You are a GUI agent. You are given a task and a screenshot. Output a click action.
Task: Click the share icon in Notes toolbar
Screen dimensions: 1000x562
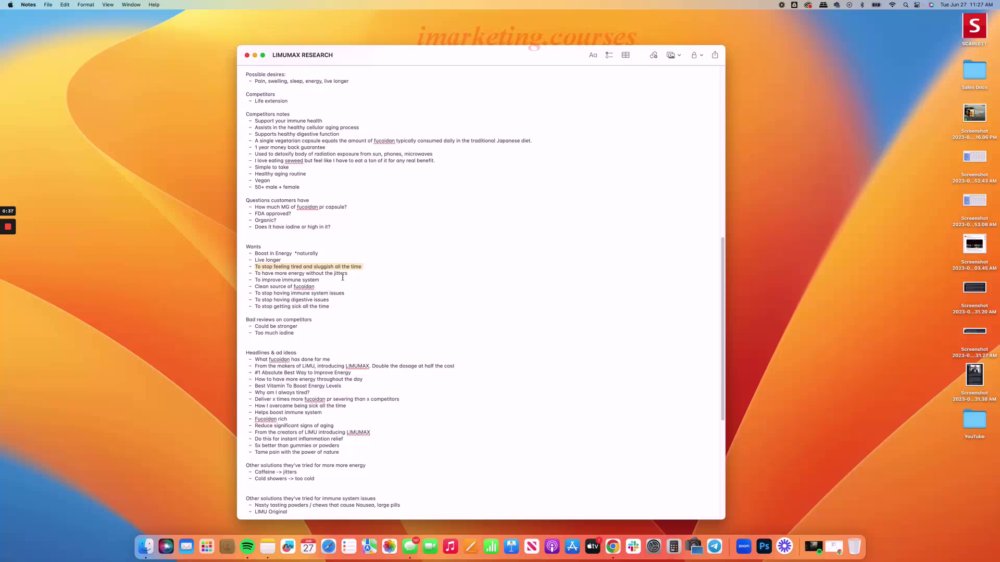coord(715,55)
